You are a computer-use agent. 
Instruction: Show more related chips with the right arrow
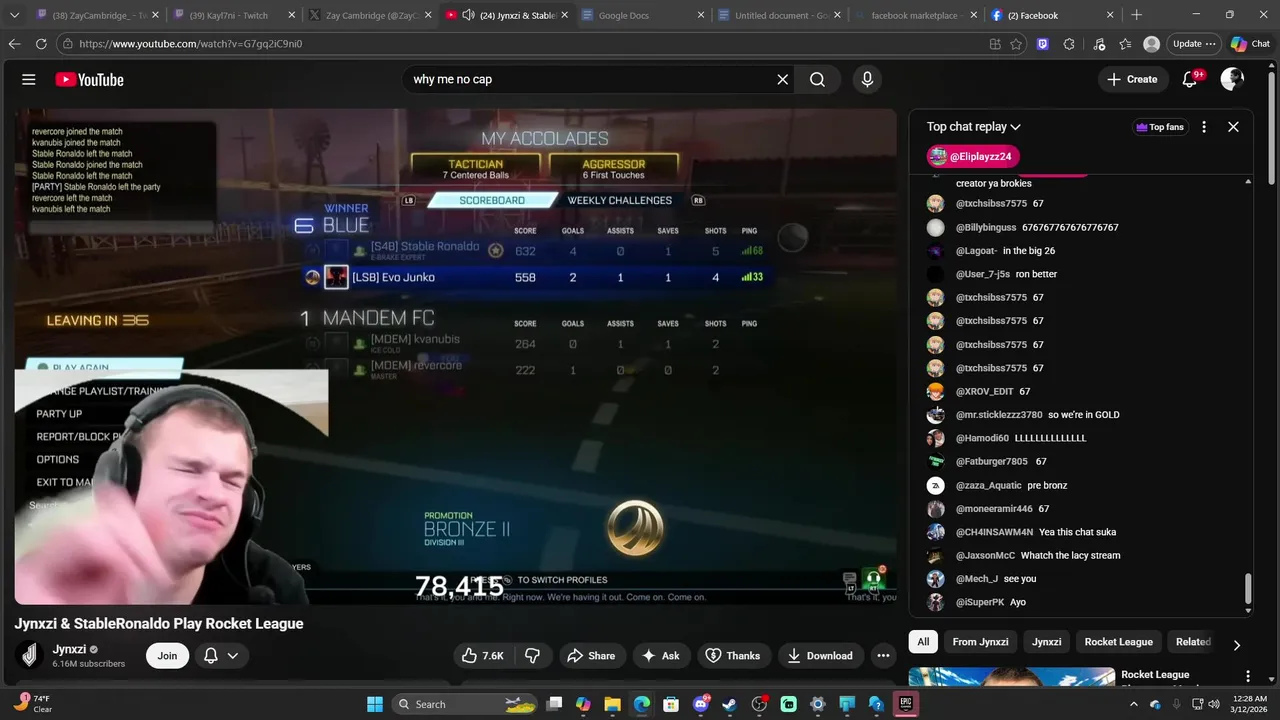click(1237, 645)
